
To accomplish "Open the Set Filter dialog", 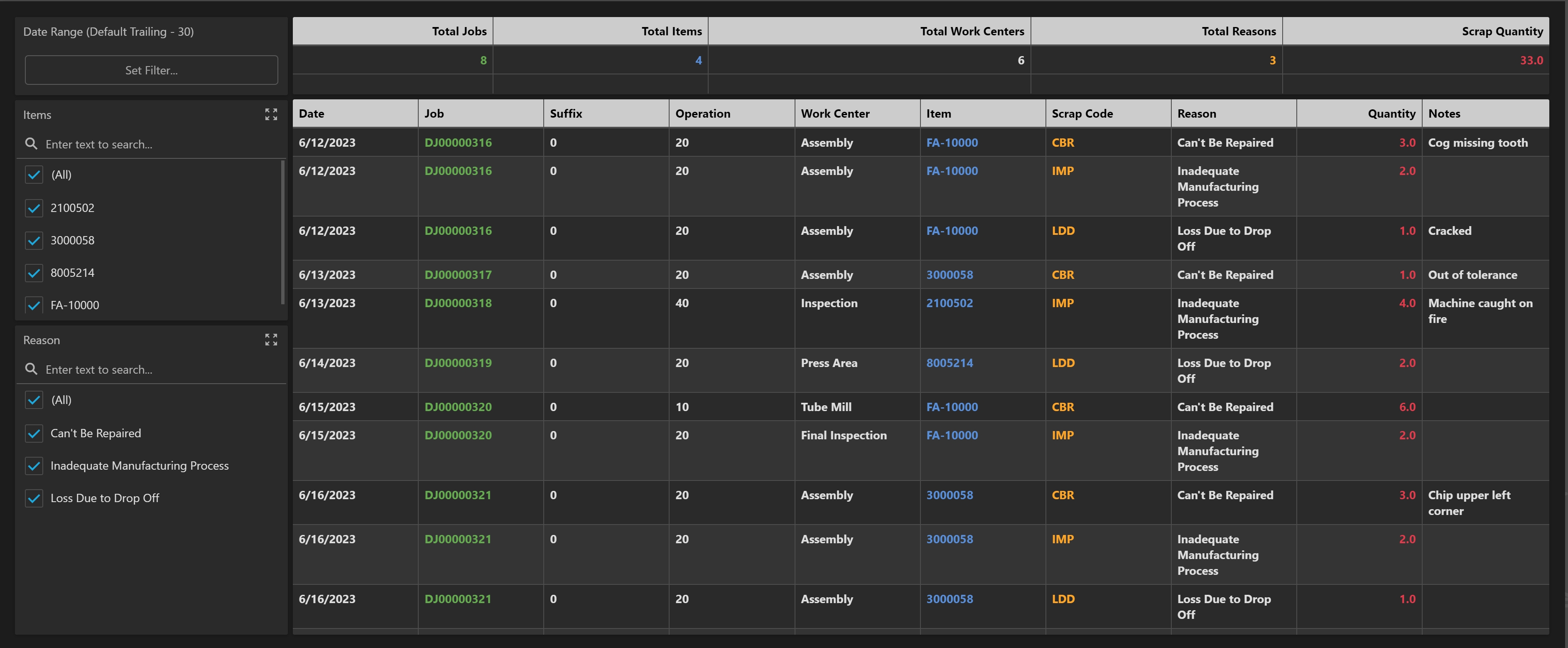I will pos(151,70).
